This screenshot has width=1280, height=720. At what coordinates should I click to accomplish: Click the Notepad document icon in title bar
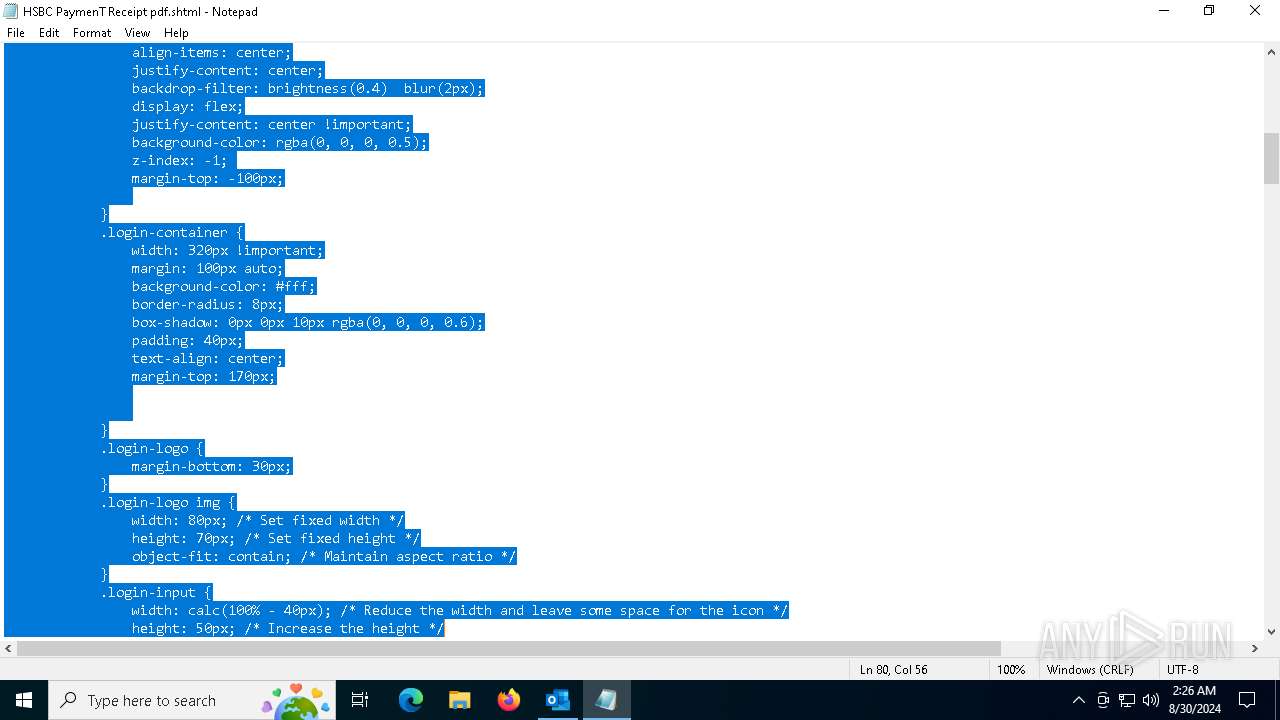pos(11,11)
